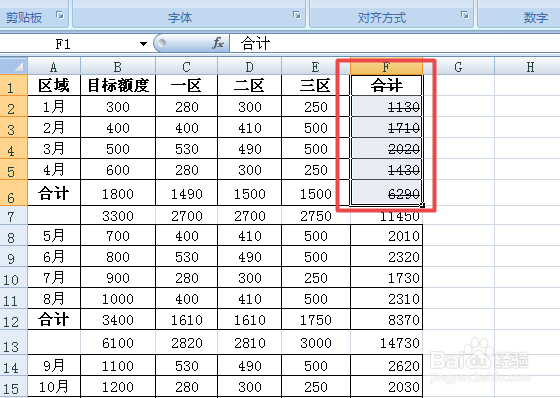The width and height of the screenshot is (560, 398).
Task: Open the Font group dialog launcher
Action: click(x=296, y=15)
